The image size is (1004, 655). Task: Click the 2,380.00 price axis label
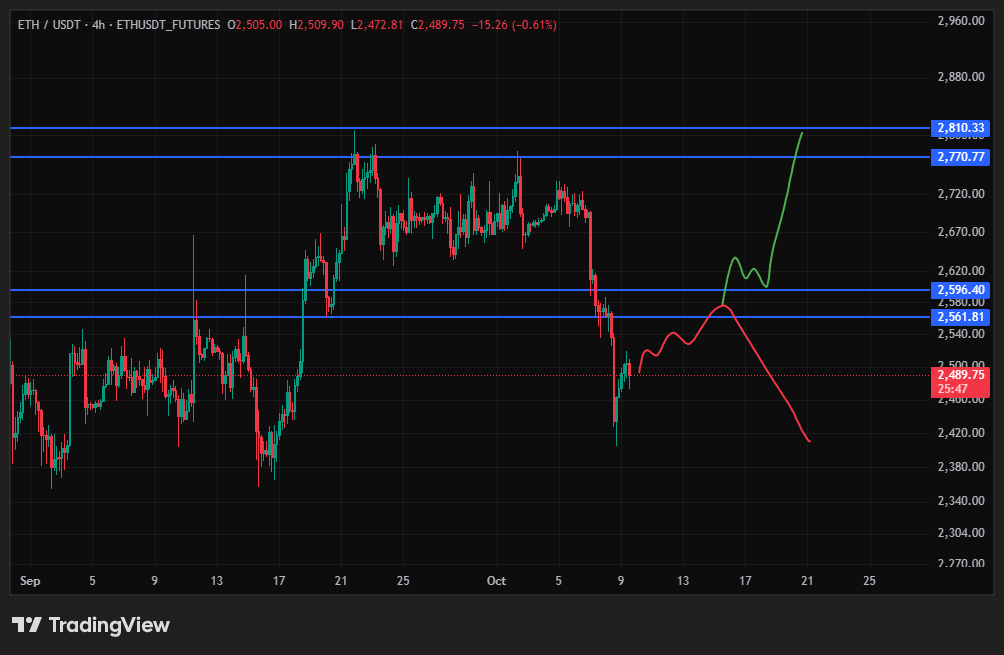961,467
